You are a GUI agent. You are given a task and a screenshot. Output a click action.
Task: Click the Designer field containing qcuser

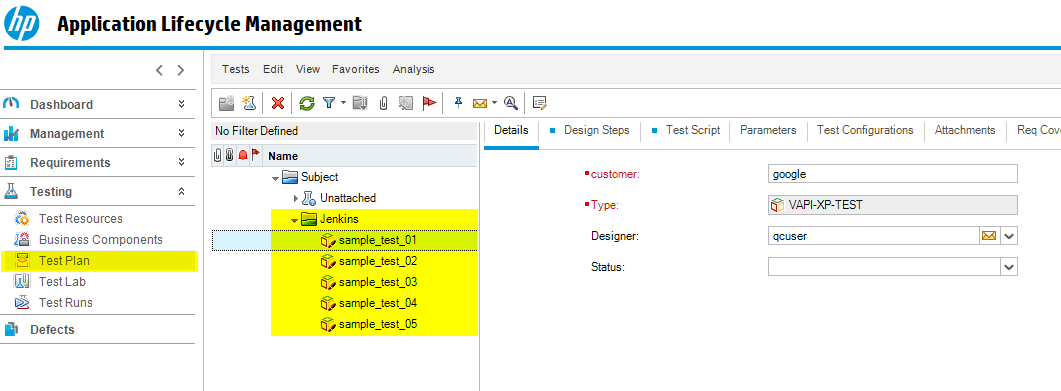click(874, 236)
